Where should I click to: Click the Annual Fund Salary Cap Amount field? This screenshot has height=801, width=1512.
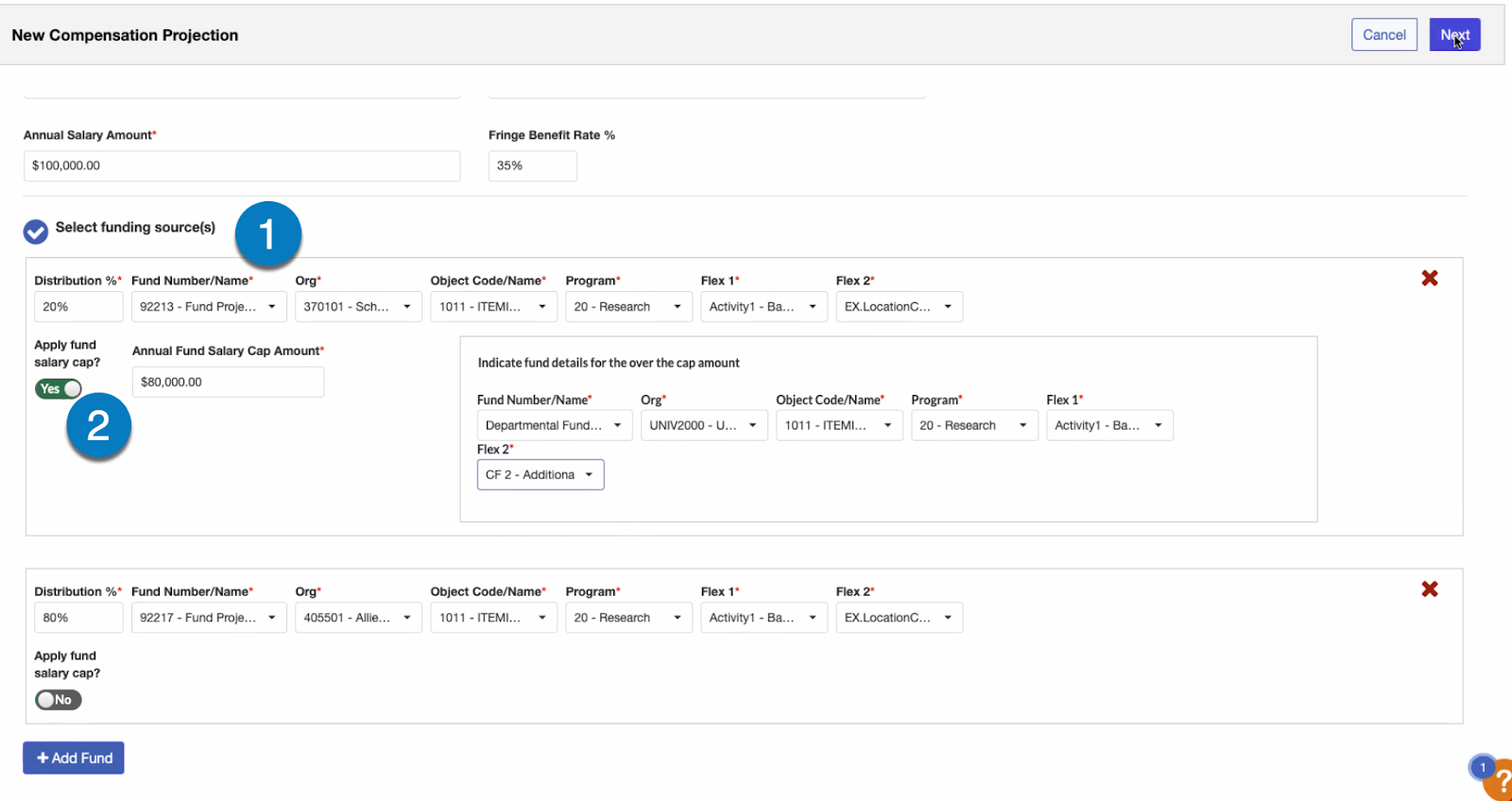pos(228,383)
